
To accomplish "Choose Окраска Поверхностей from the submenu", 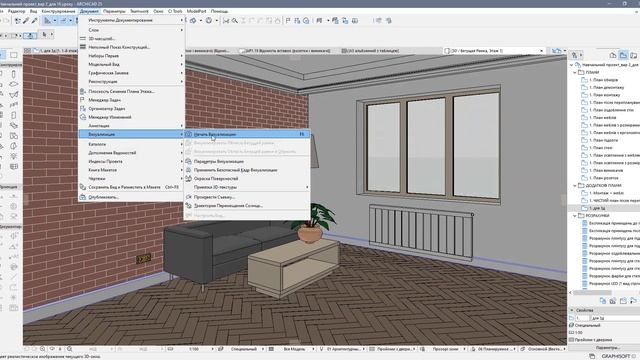I will (x=247, y=179).
